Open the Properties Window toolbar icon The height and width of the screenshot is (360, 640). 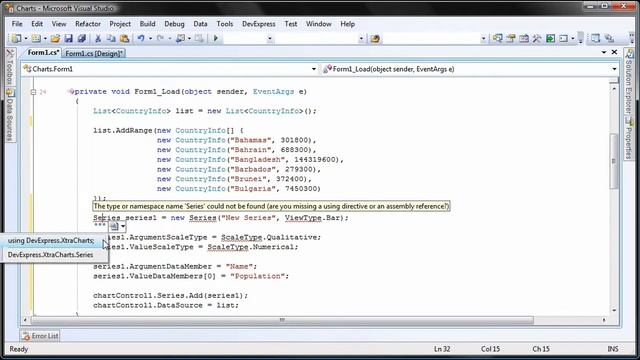pos(511,38)
